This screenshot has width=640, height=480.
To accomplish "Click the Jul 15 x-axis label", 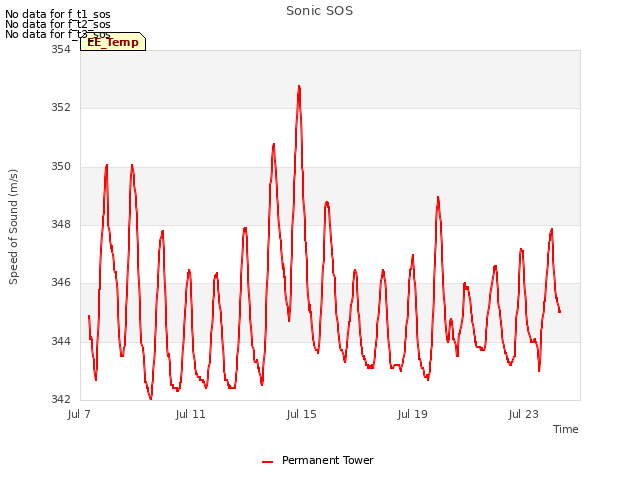I will pos(301,414).
